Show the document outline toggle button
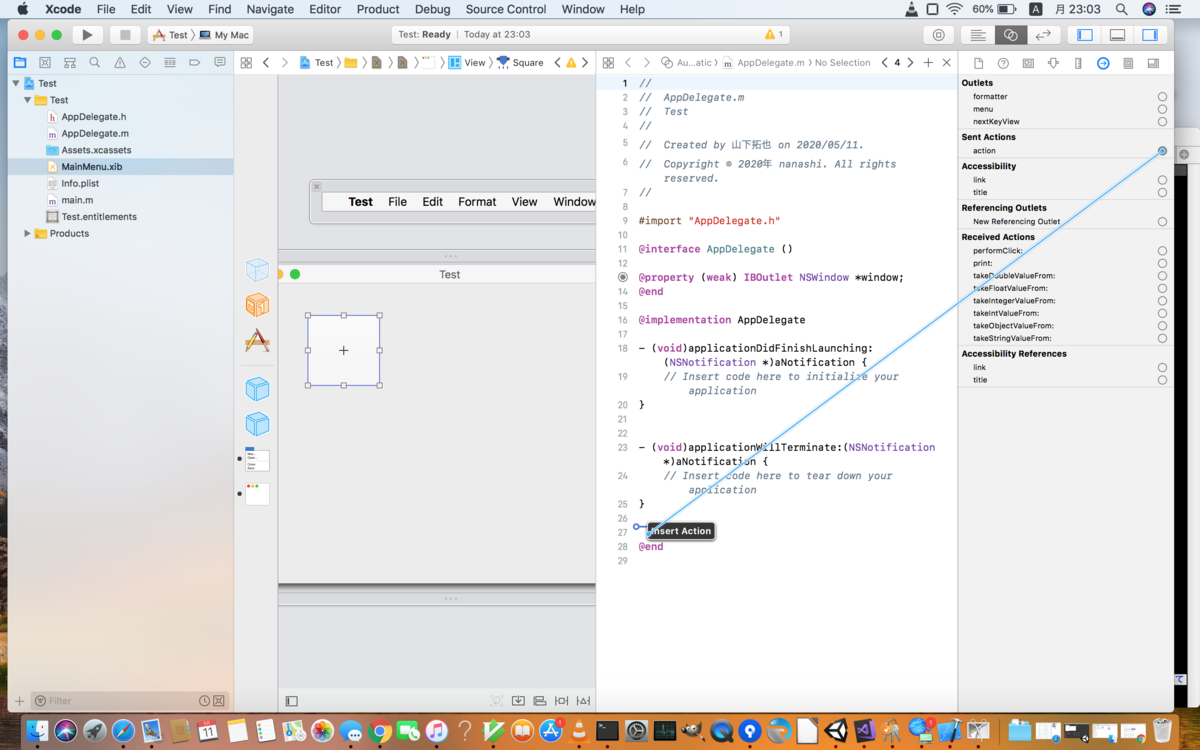The height and width of the screenshot is (750, 1200). click(292, 701)
